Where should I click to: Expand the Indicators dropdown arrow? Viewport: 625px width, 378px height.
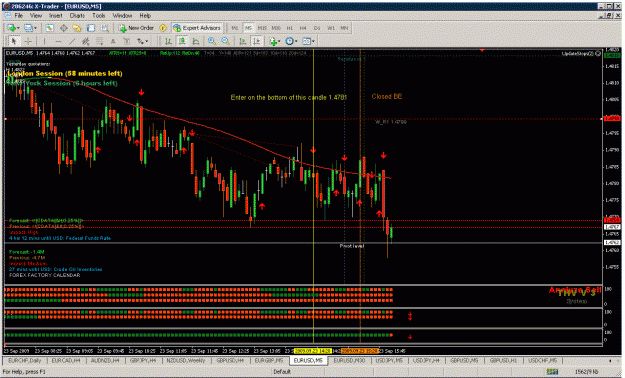click(x=279, y=41)
